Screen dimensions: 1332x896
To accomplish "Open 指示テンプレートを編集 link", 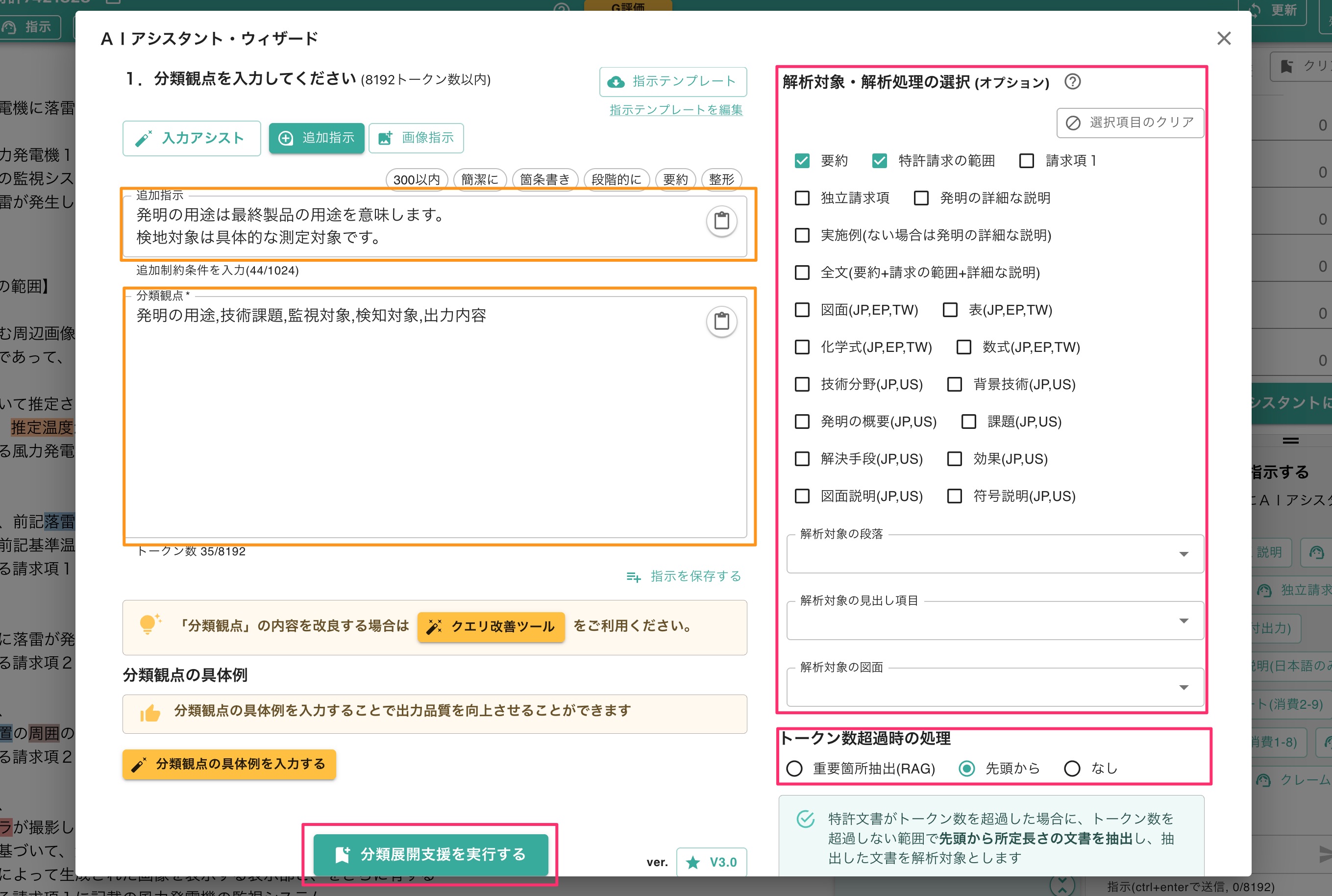I will coord(676,110).
